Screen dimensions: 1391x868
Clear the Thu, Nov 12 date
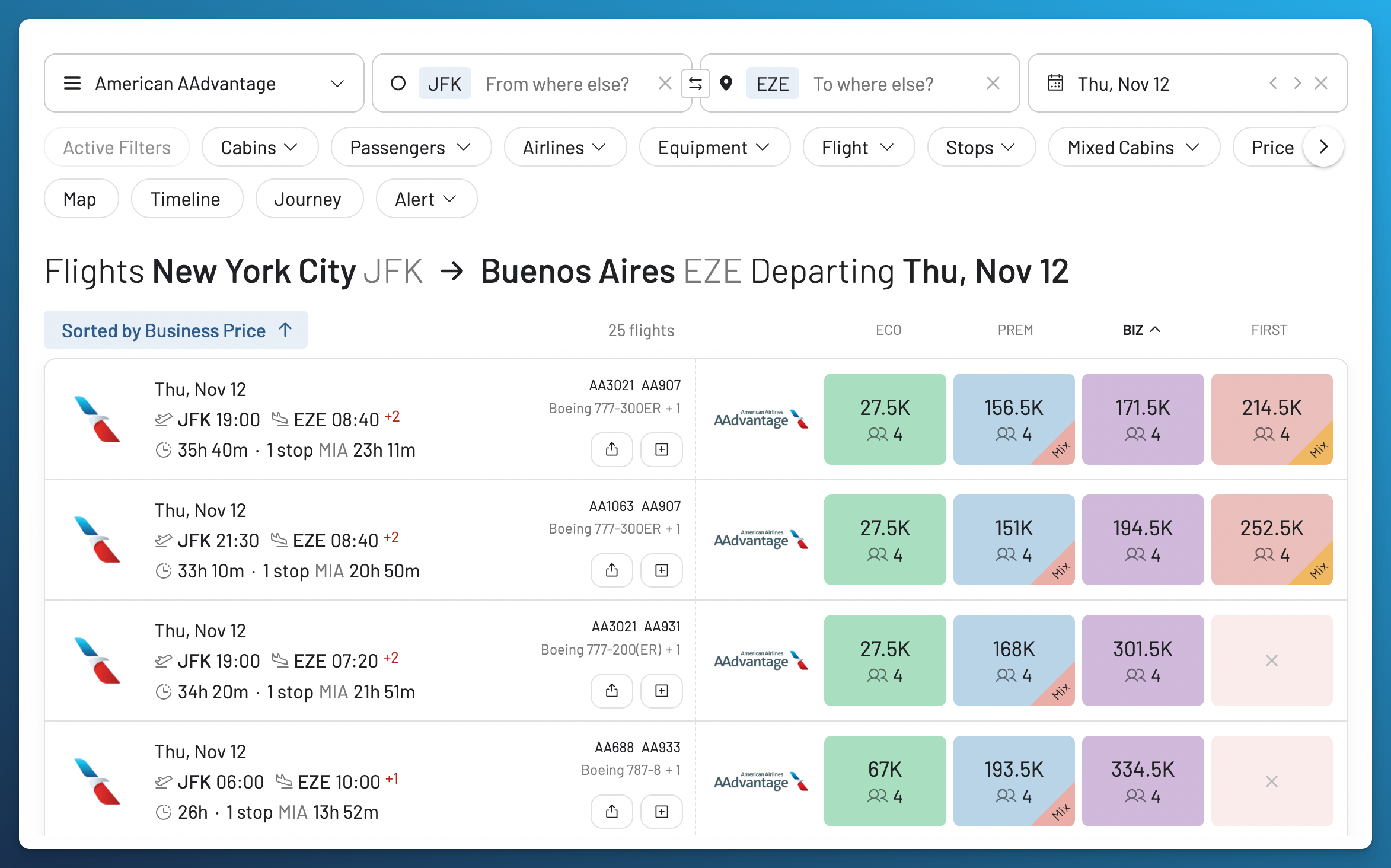pos(1320,84)
